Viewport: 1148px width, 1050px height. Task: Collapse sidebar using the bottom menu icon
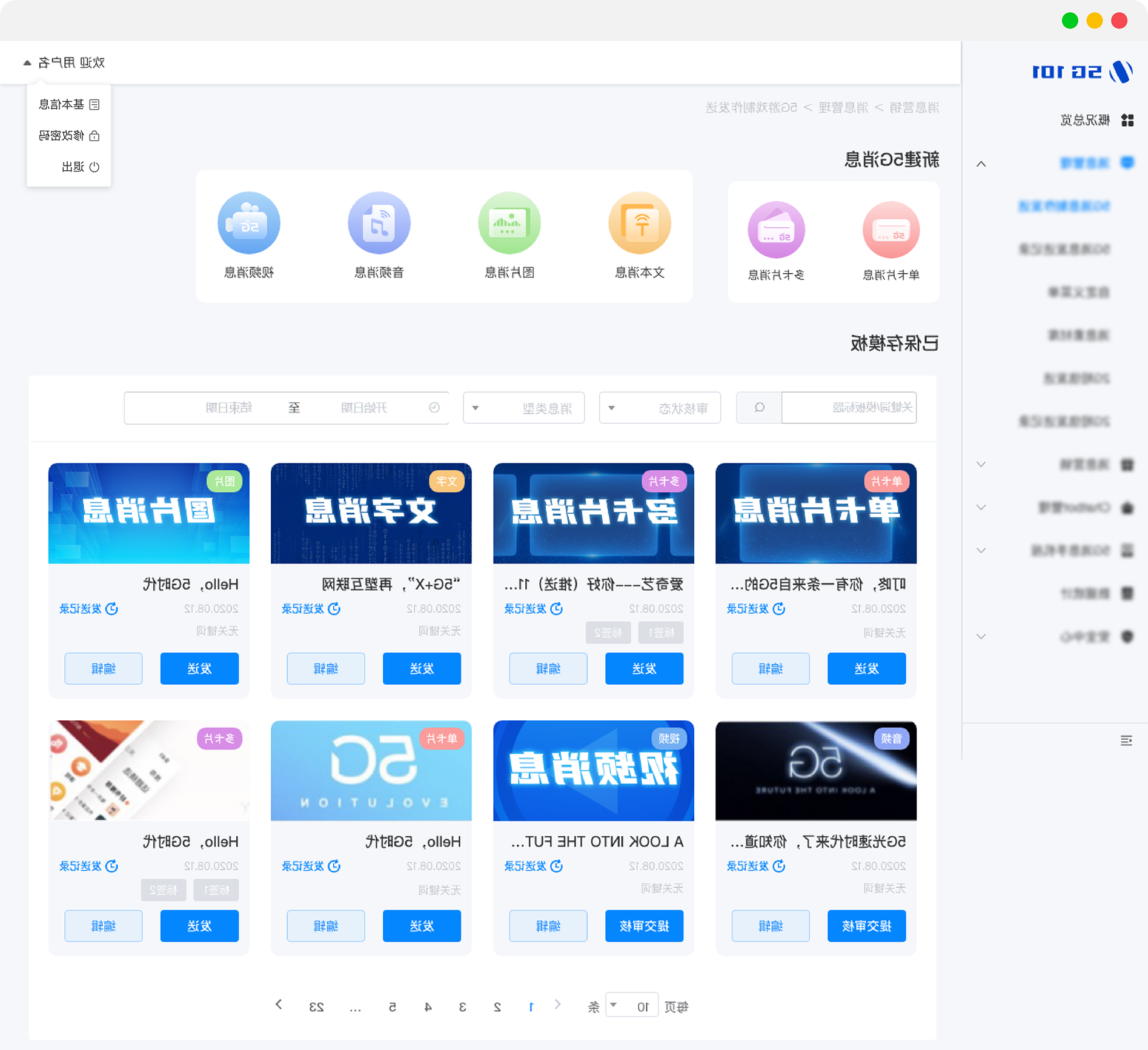[x=1126, y=740]
